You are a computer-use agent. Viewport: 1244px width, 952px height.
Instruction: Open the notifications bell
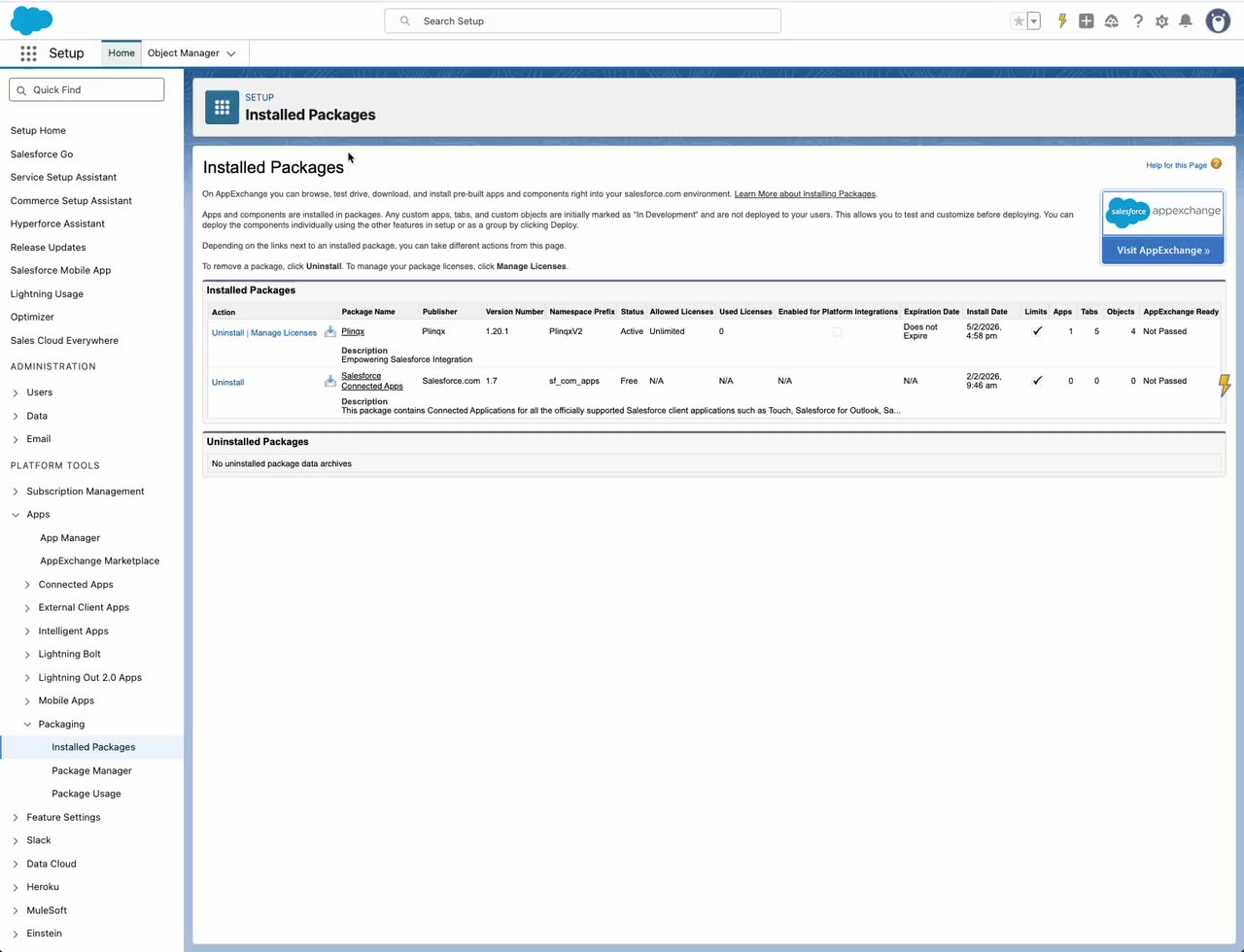(1186, 20)
